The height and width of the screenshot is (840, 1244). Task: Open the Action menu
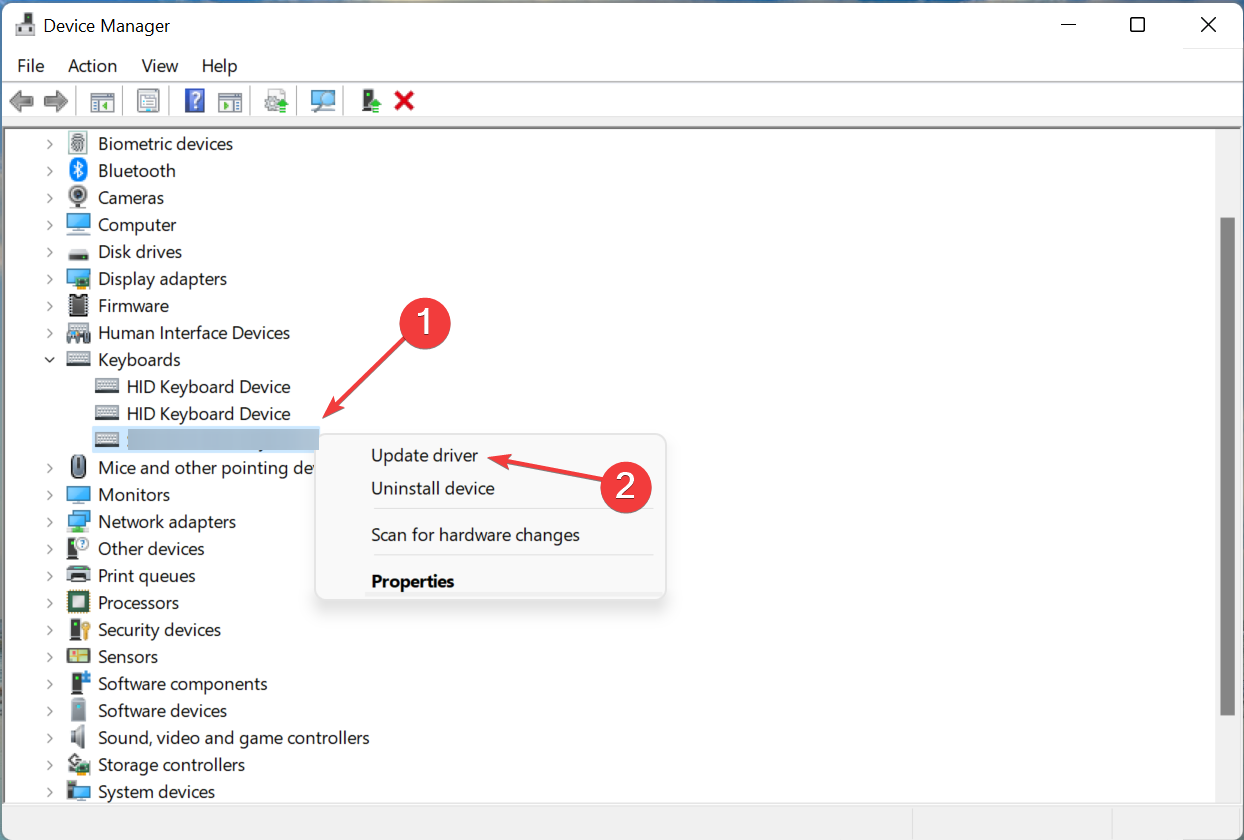coord(92,66)
